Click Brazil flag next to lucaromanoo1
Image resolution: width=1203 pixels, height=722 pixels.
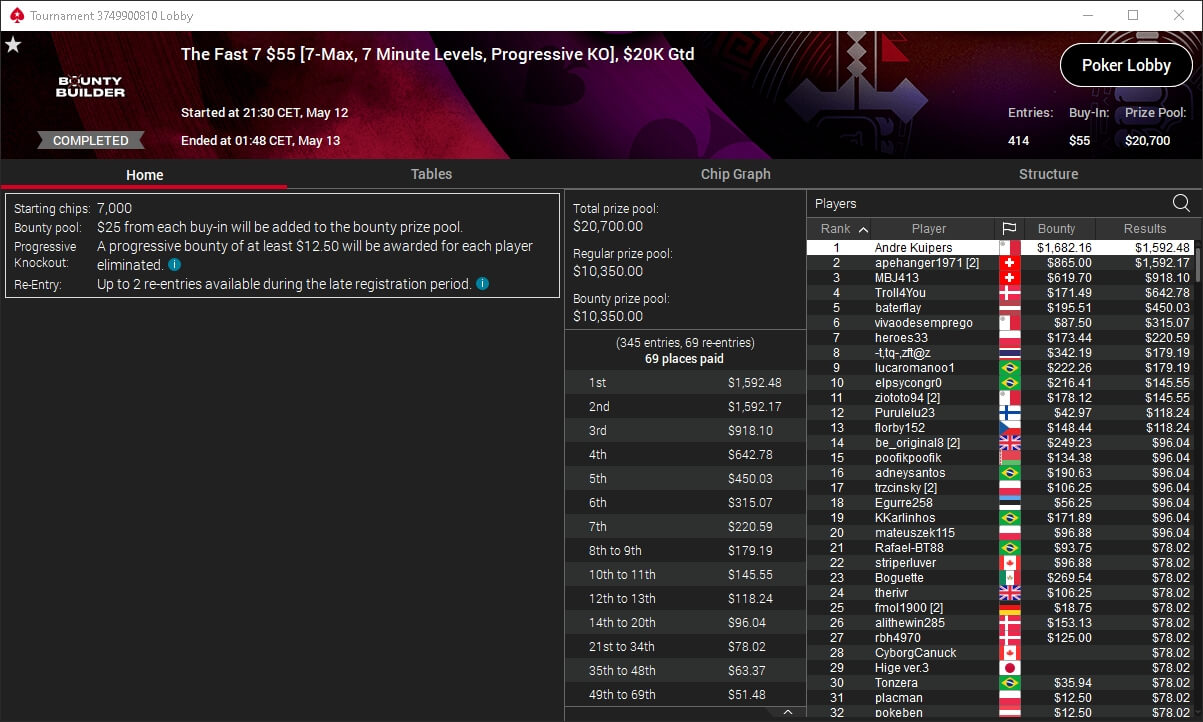[x=1009, y=368]
